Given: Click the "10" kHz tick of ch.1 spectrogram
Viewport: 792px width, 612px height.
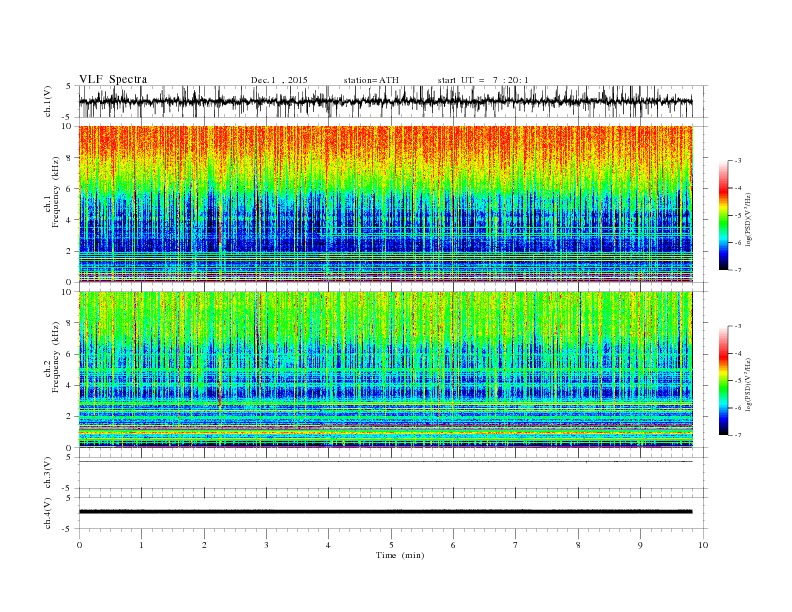Looking at the screenshot, I should [x=69, y=126].
